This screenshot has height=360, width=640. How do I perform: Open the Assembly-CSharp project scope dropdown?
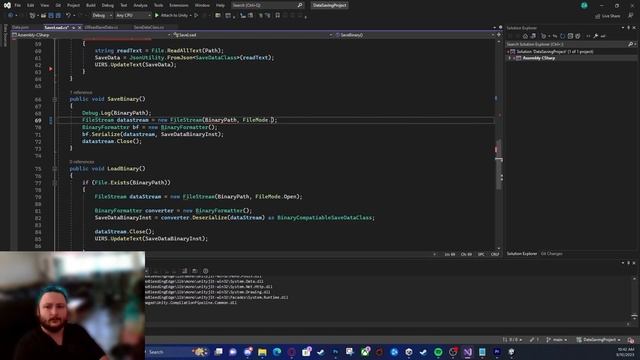pos(92,35)
